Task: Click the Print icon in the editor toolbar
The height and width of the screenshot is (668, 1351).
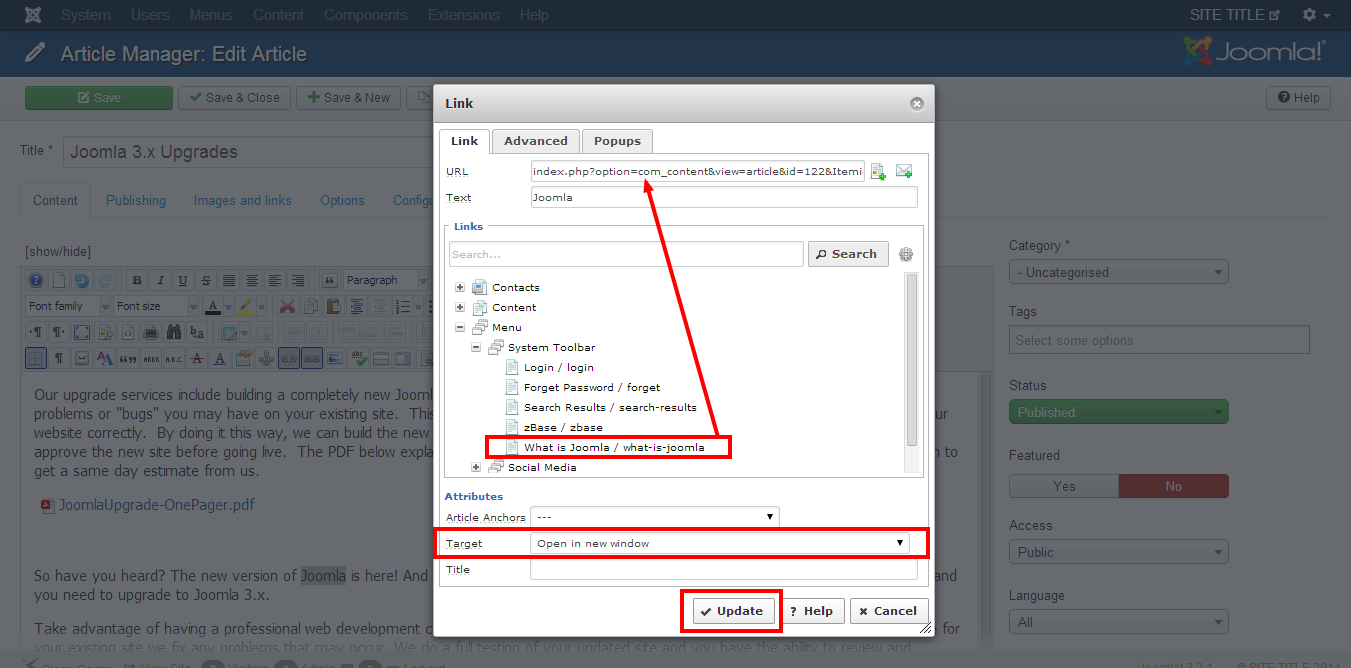Action: pyautogui.click(x=151, y=332)
